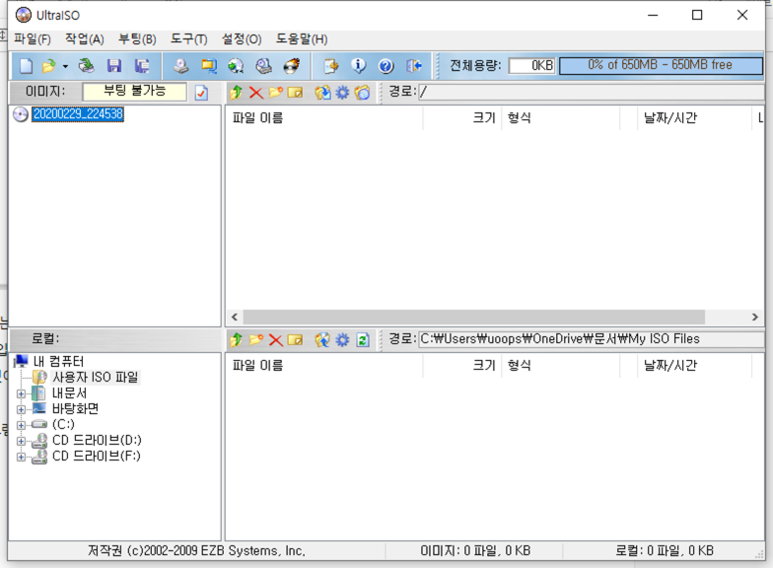The image size is (773, 568).
Task: Click the 부팅 불가능 boot status box
Action: [x=135, y=92]
